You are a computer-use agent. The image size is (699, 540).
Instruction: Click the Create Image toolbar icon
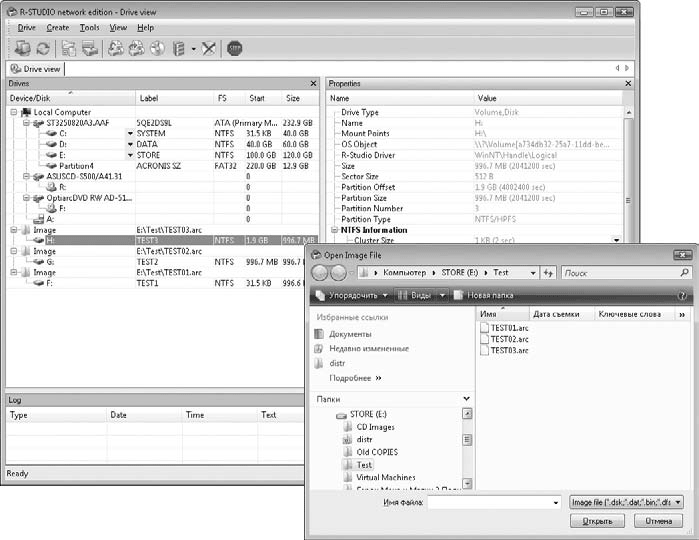[x=115, y=48]
